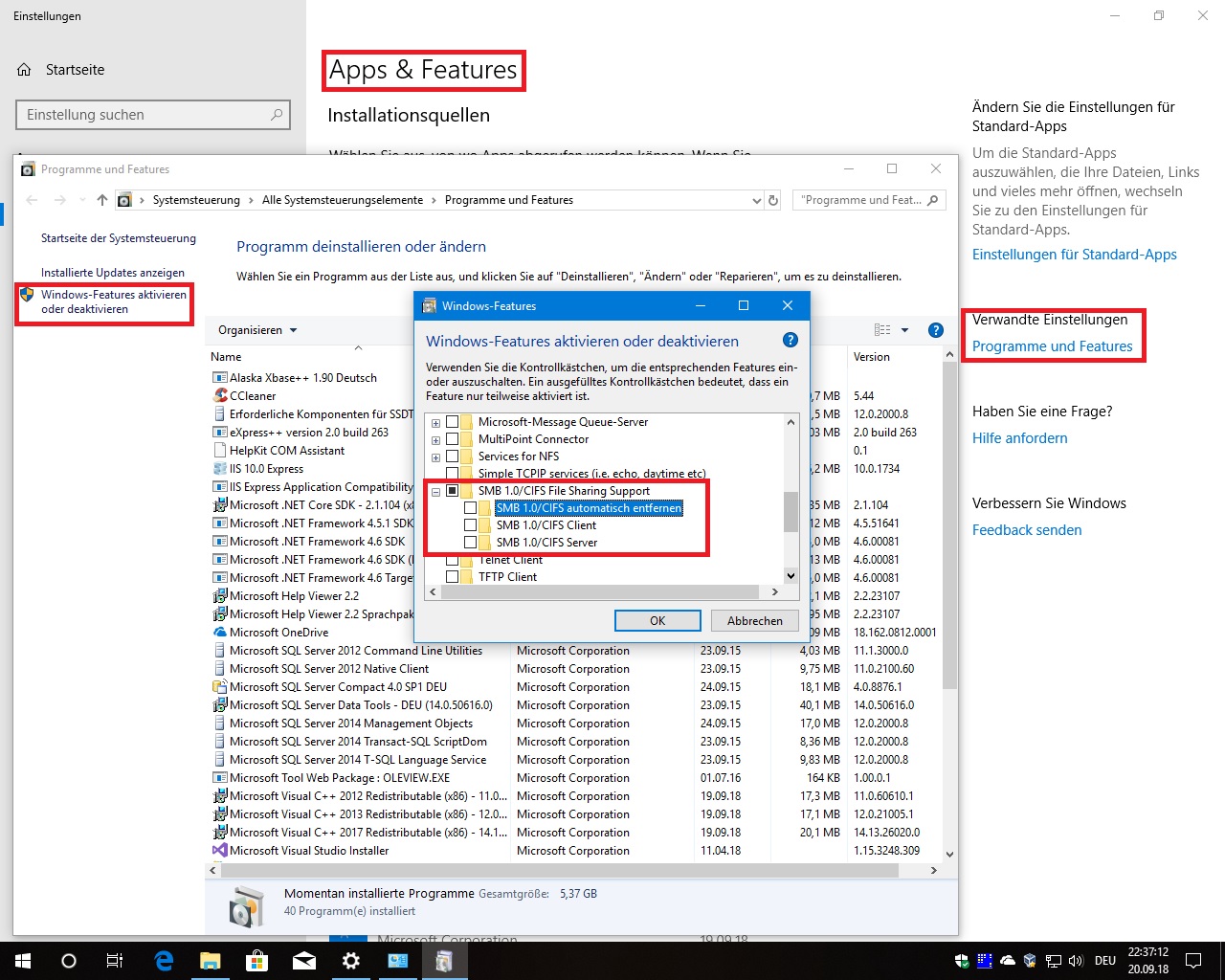Select Microsoft SQL Server Compact 4.0 SP1 DEU

click(338, 687)
